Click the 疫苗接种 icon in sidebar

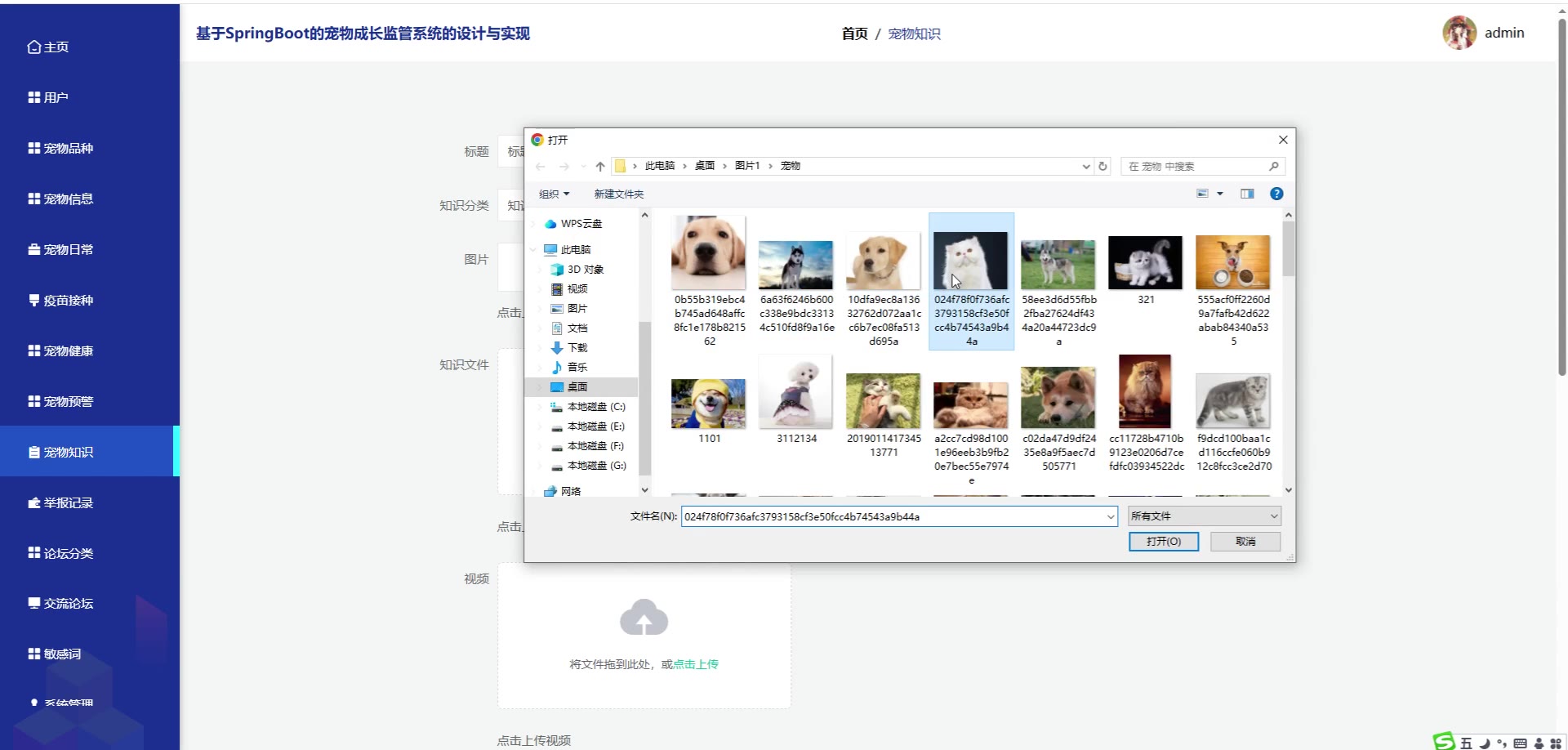(x=34, y=301)
